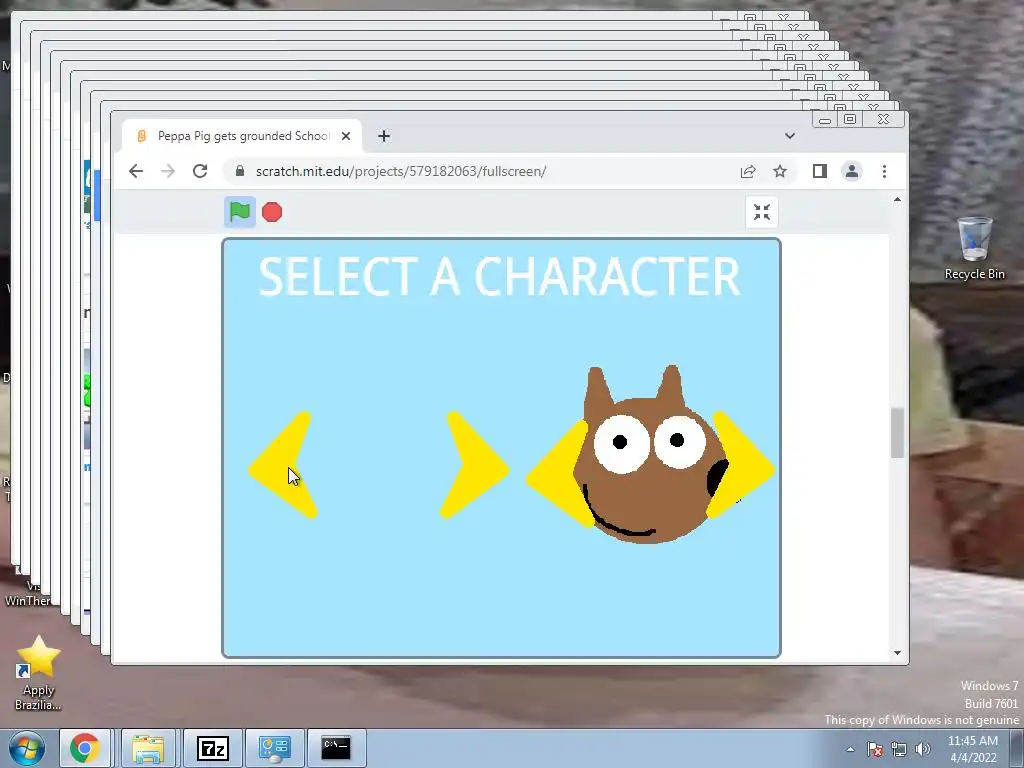Click the browser forward arrow
This screenshot has height=768, width=1024.
[168, 171]
